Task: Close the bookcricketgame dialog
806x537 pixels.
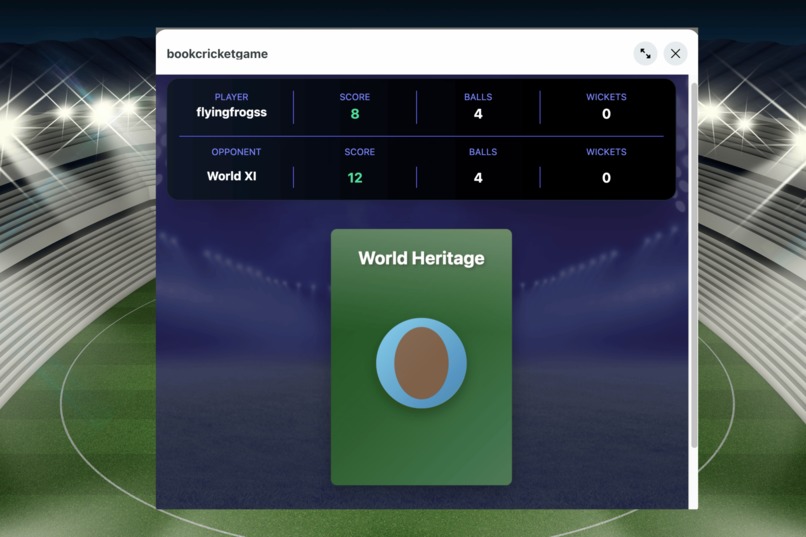Action: 675,53
